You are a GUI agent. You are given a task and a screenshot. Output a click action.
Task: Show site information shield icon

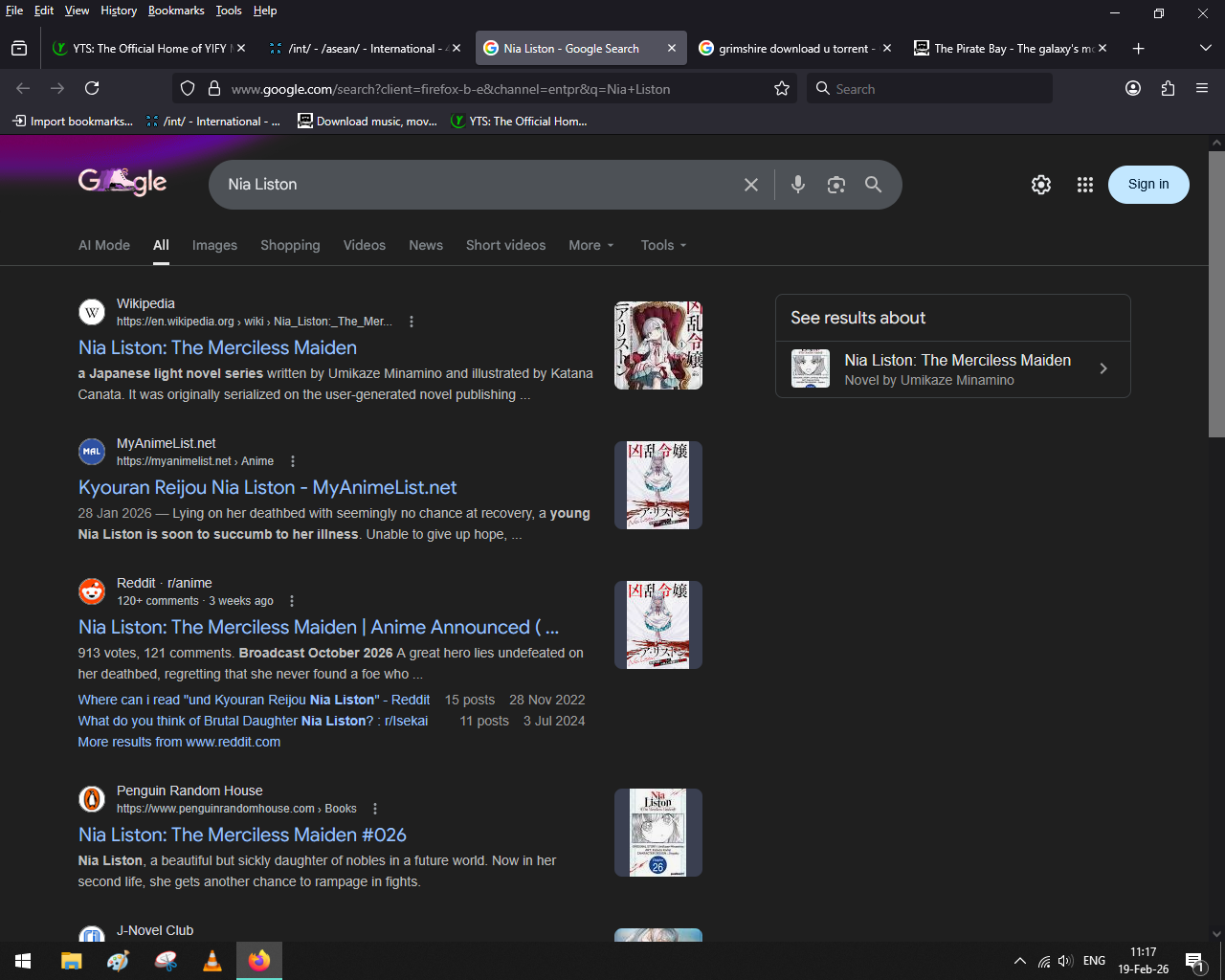(188, 89)
